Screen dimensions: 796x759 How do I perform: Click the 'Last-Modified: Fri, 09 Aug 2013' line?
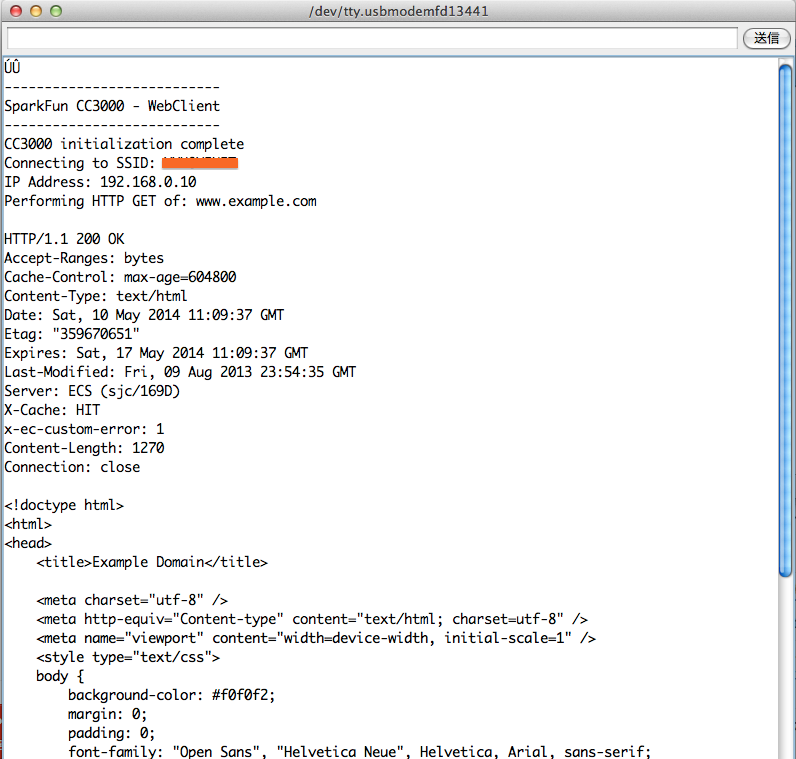tap(180, 372)
